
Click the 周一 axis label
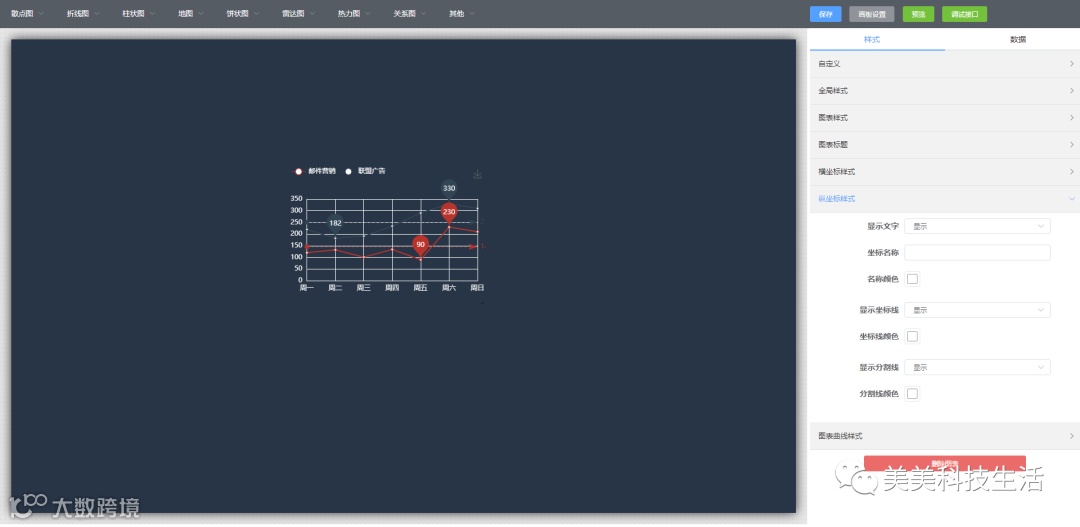coord(307,288)
